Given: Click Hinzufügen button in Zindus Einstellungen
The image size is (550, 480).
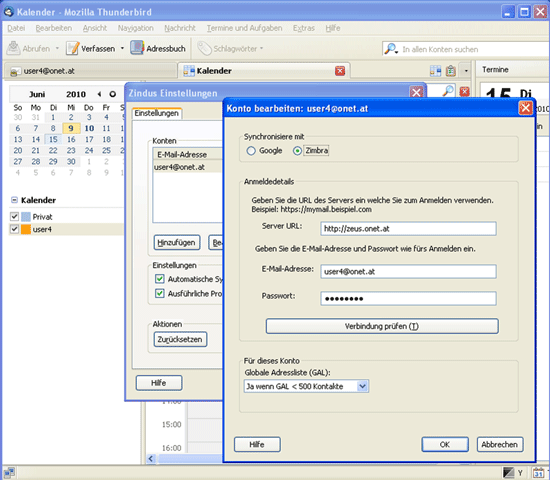Looking at the screenshot, I should (x=177, y=242).
